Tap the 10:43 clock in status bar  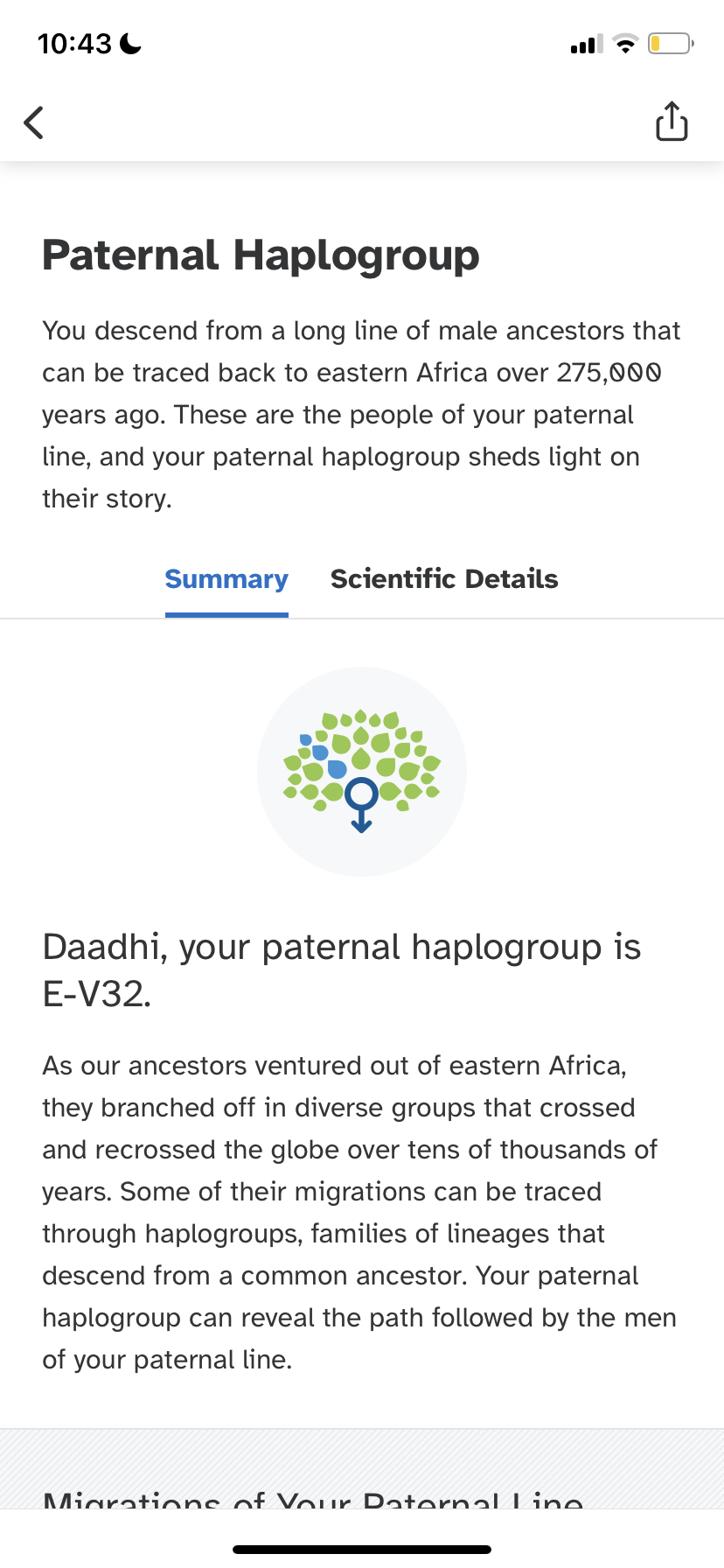click(x=74, y=43)
